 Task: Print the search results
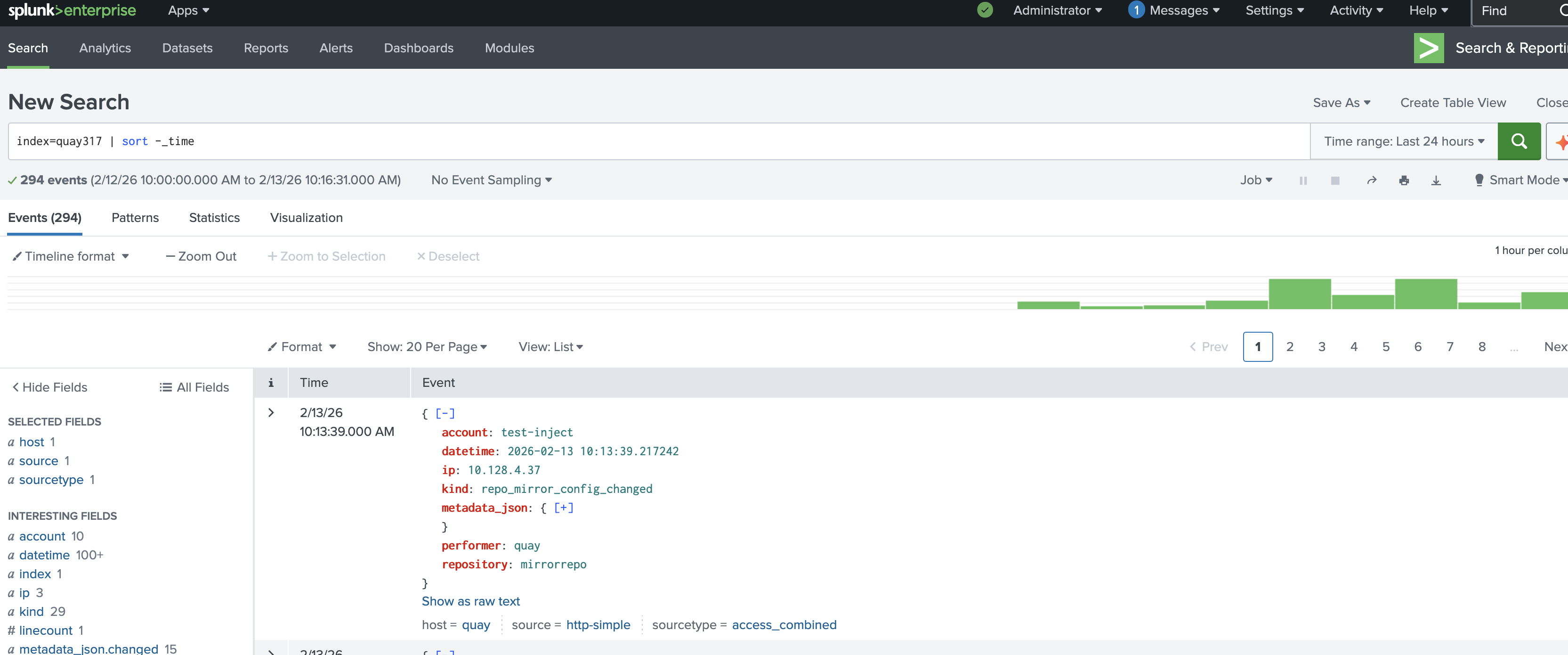coord(1404,180)
